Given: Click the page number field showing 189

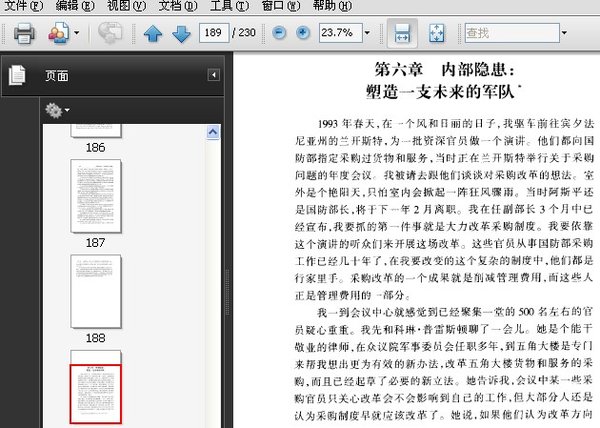Looking at the screenshot, I should click(212, 33).
